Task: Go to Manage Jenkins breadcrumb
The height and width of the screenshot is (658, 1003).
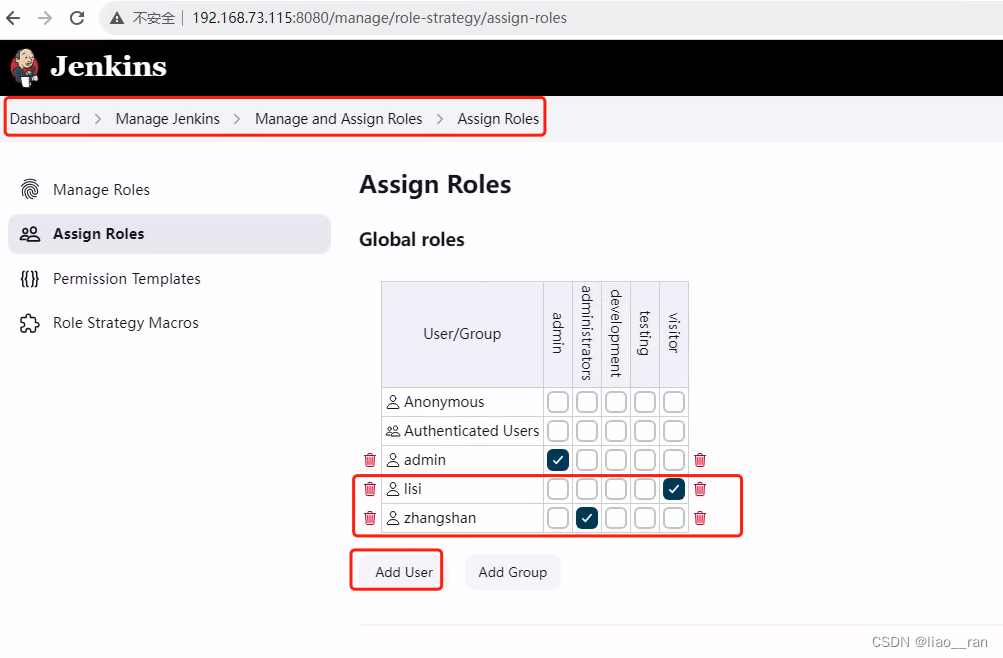Action: pos(168,119)
